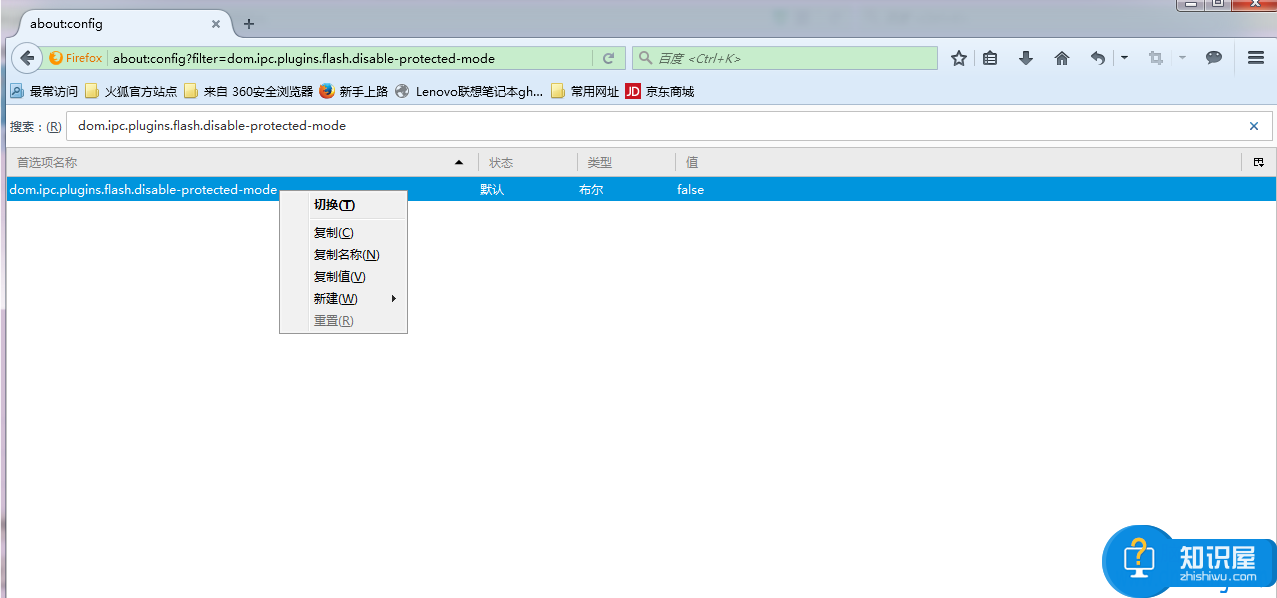
Task: Expand dropdown next to screenshot tool
Action: click(x=1182, y=58)
